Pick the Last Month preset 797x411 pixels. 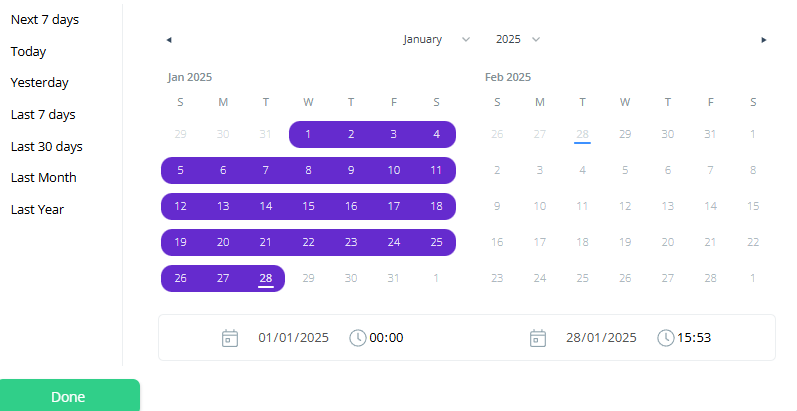click(44, 178)
